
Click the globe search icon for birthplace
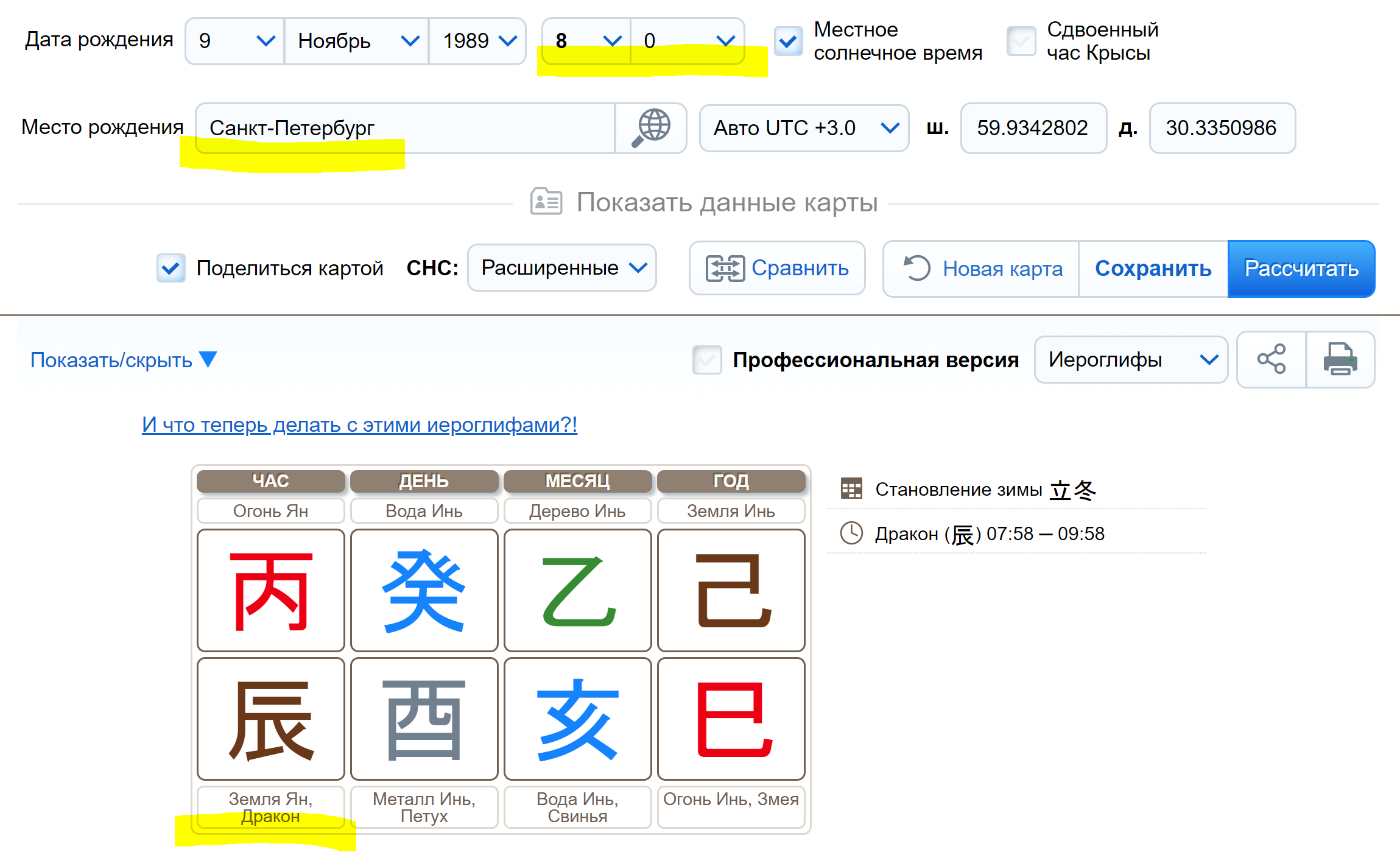click(x=651, y=128)
